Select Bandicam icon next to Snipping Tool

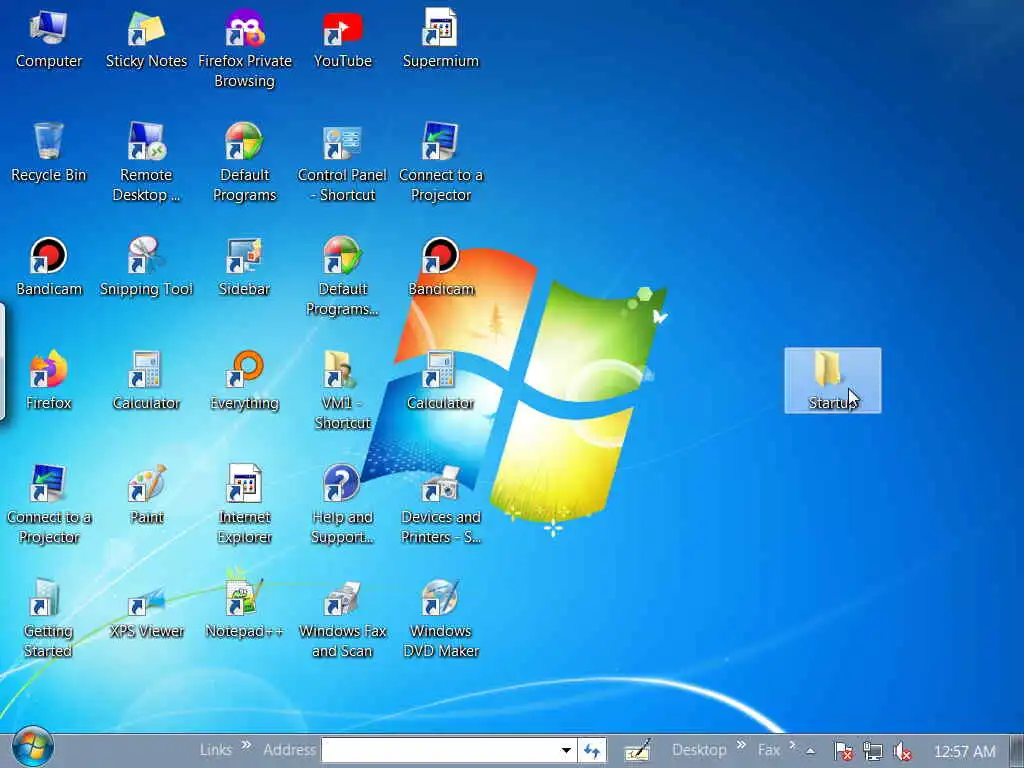tap(49, 266)
